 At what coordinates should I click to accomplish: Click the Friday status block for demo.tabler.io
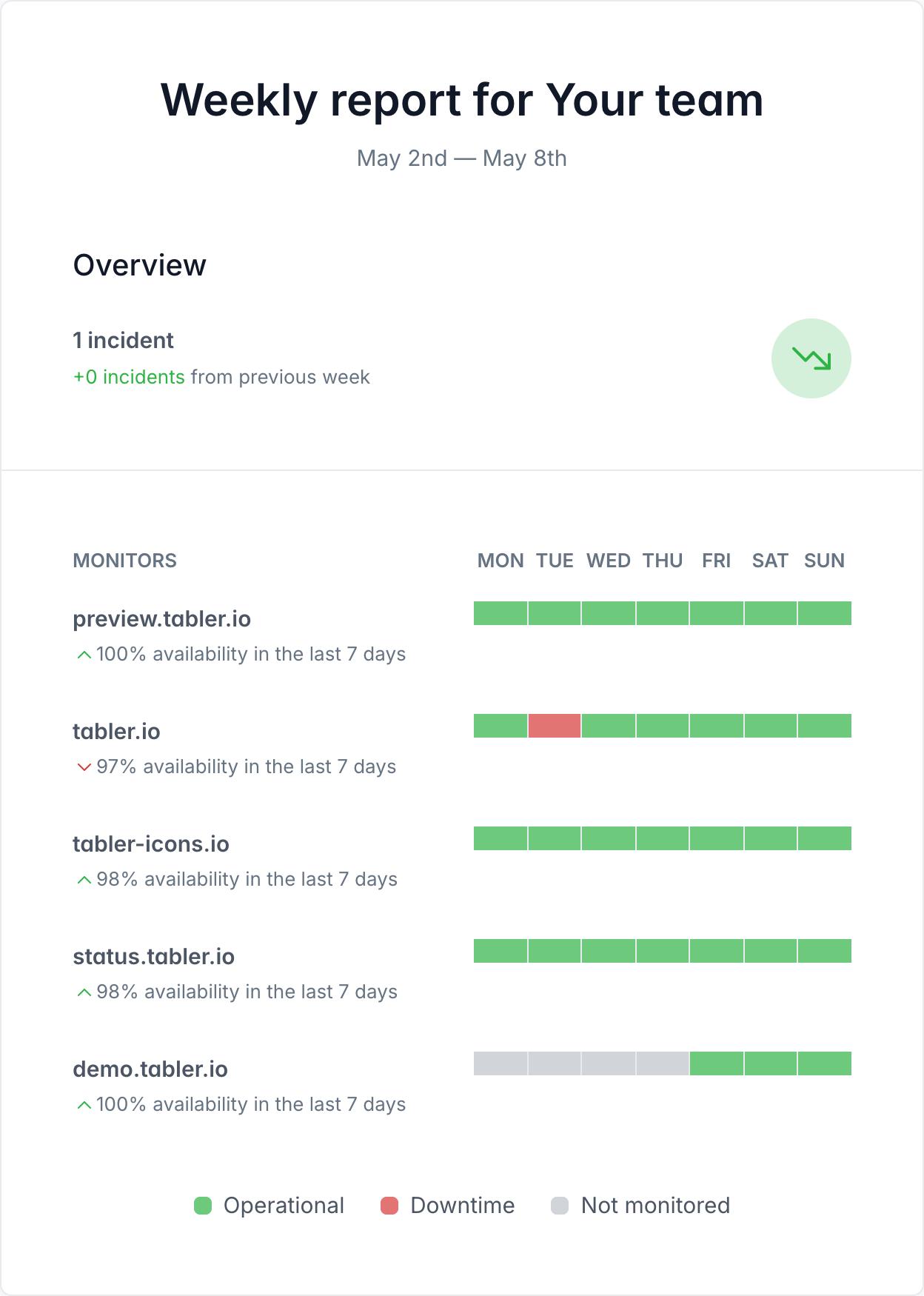point(717,1063)
